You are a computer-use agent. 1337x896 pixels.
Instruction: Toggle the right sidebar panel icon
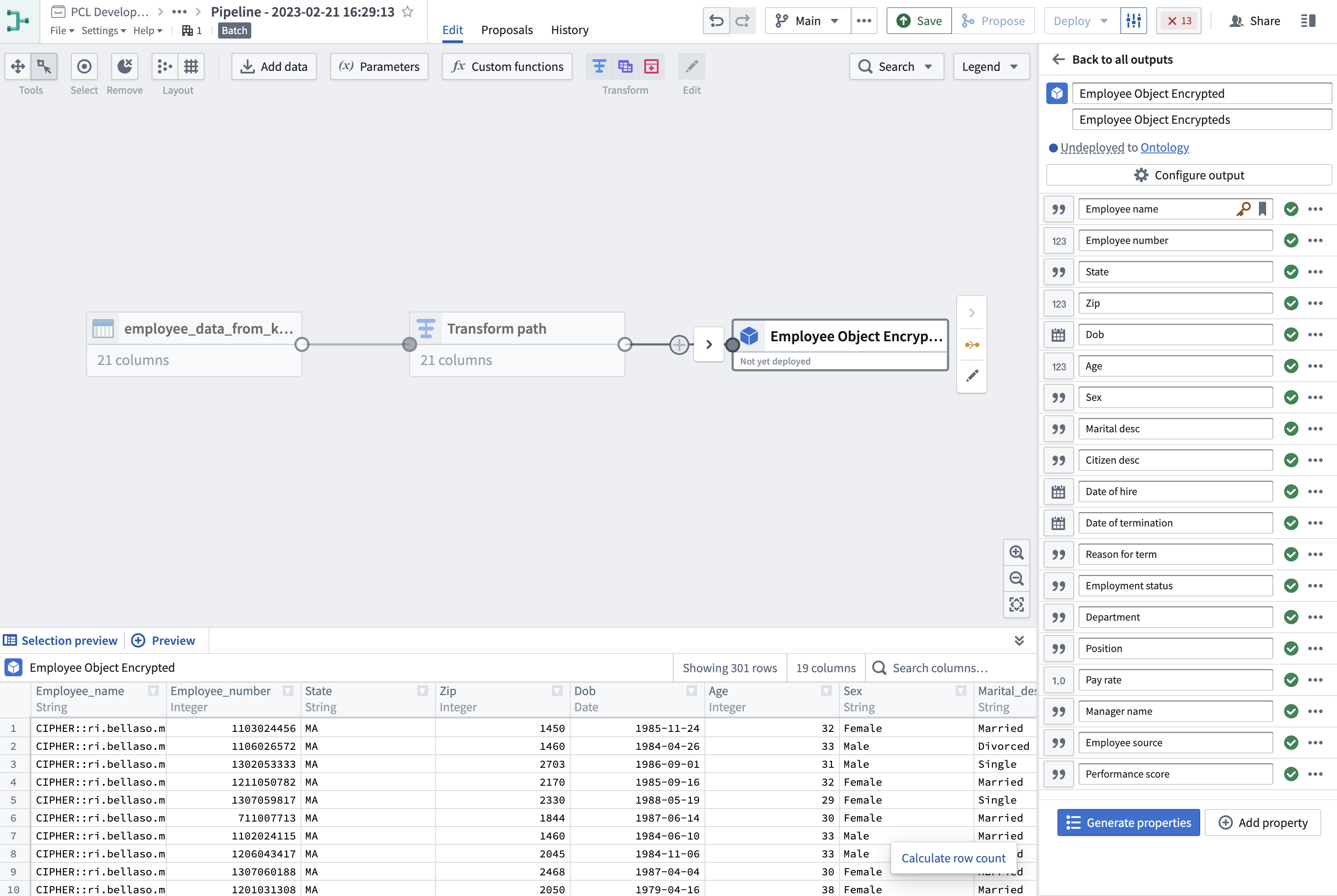[1308, 21]
